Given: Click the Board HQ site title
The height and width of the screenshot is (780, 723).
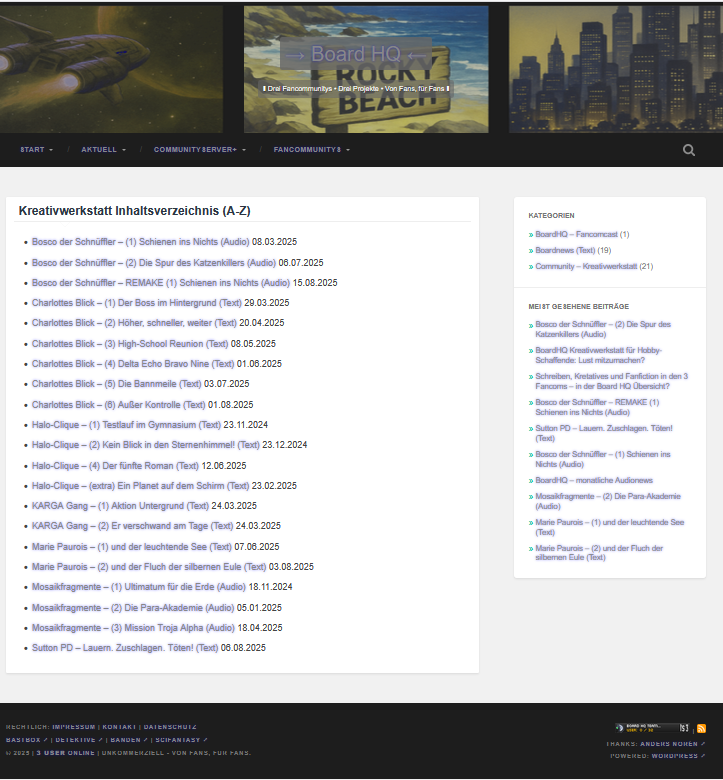Looking at the screenshot, I should click(355, 54).
